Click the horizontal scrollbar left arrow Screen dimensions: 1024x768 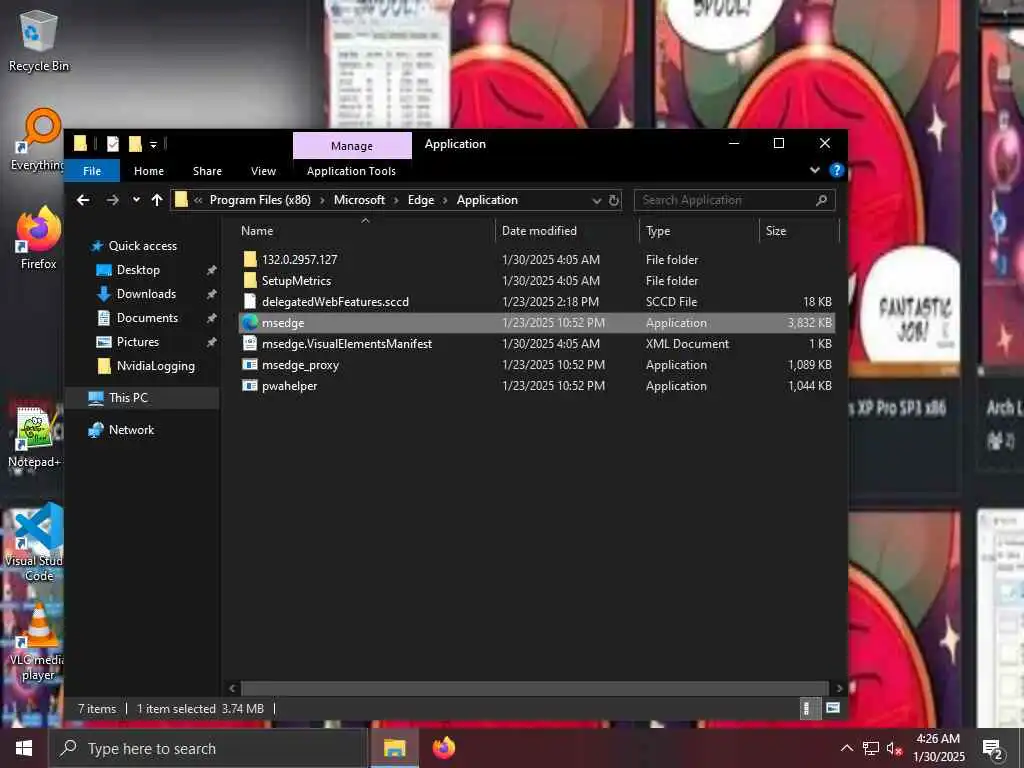232,688
